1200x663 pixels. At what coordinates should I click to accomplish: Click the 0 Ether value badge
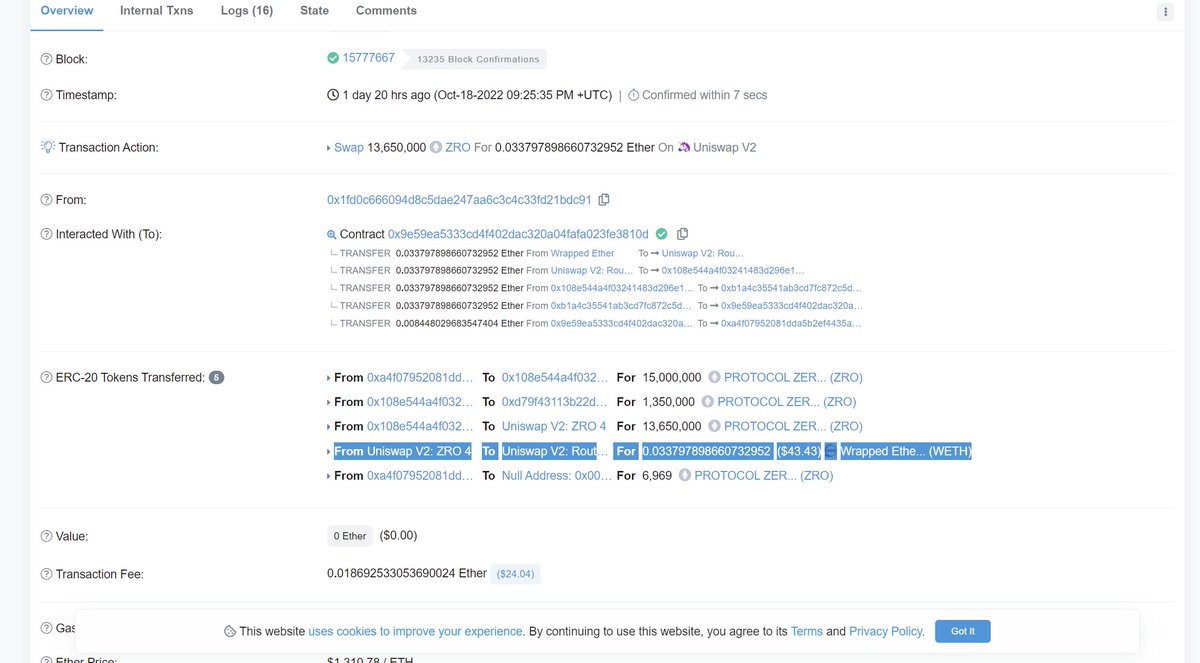350,536
